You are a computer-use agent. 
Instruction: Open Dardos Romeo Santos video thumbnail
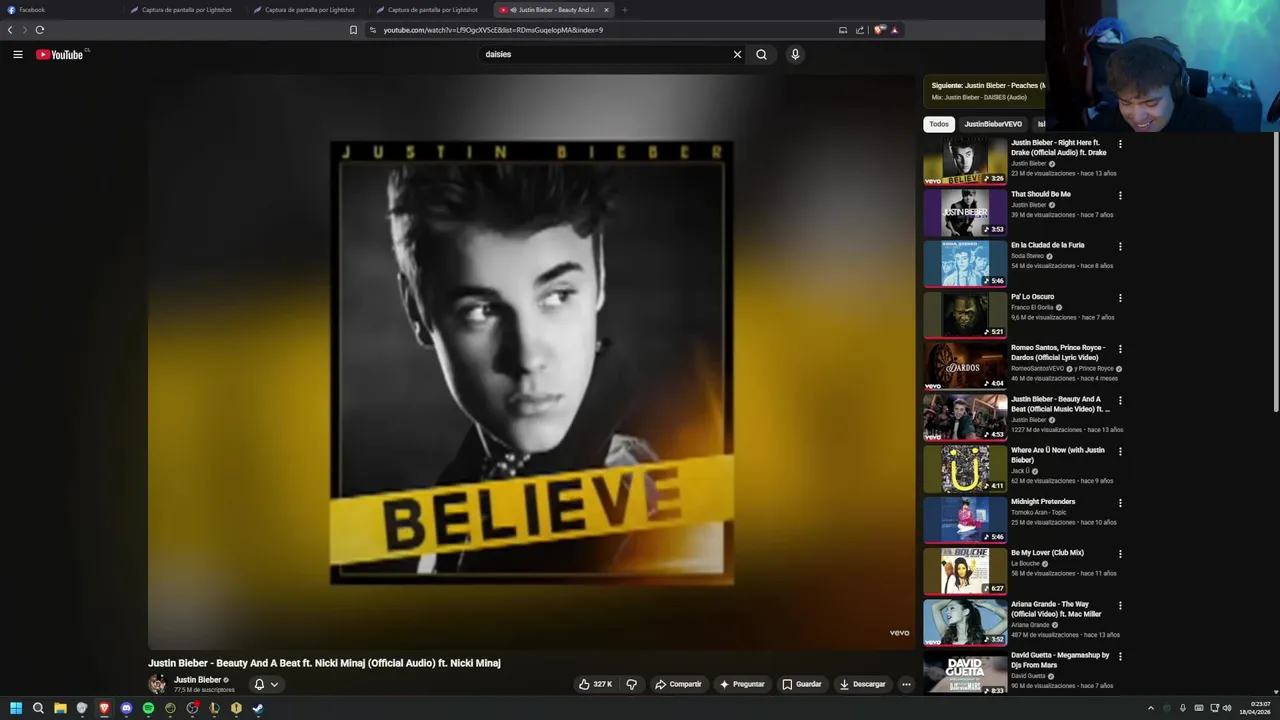coord(965,366)
